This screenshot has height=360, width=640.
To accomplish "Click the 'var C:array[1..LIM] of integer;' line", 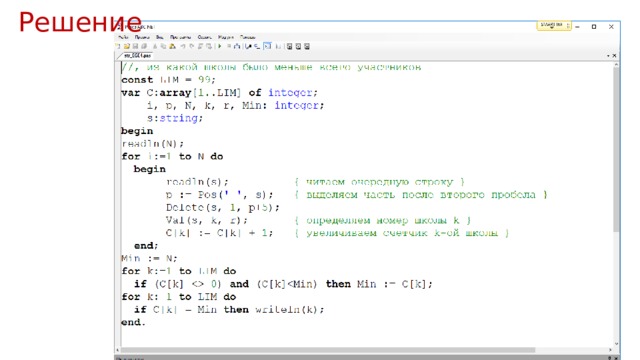I will click(219, 93).
